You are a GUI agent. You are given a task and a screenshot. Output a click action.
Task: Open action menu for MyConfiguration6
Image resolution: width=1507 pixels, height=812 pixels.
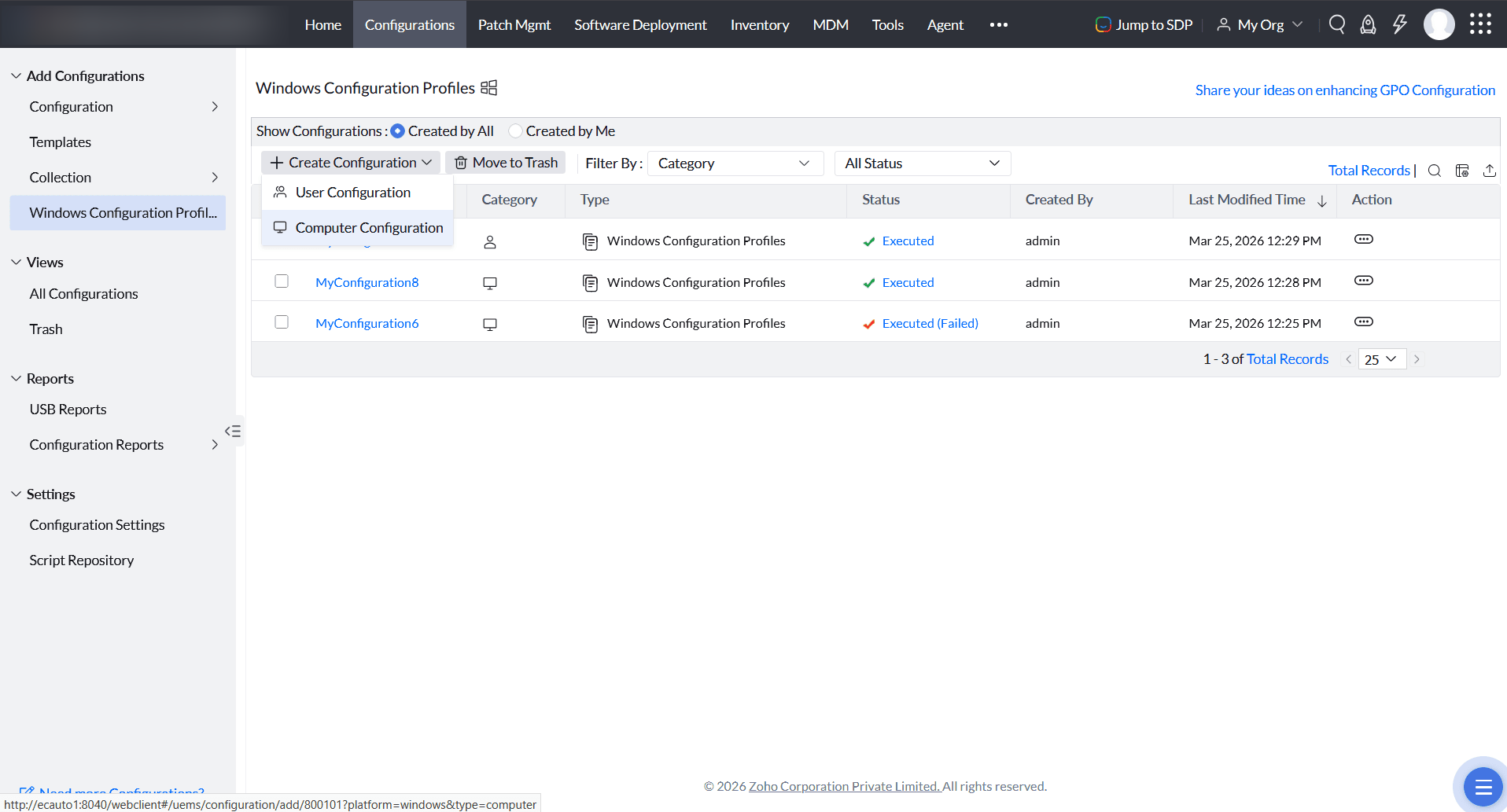coord(1364,321)
